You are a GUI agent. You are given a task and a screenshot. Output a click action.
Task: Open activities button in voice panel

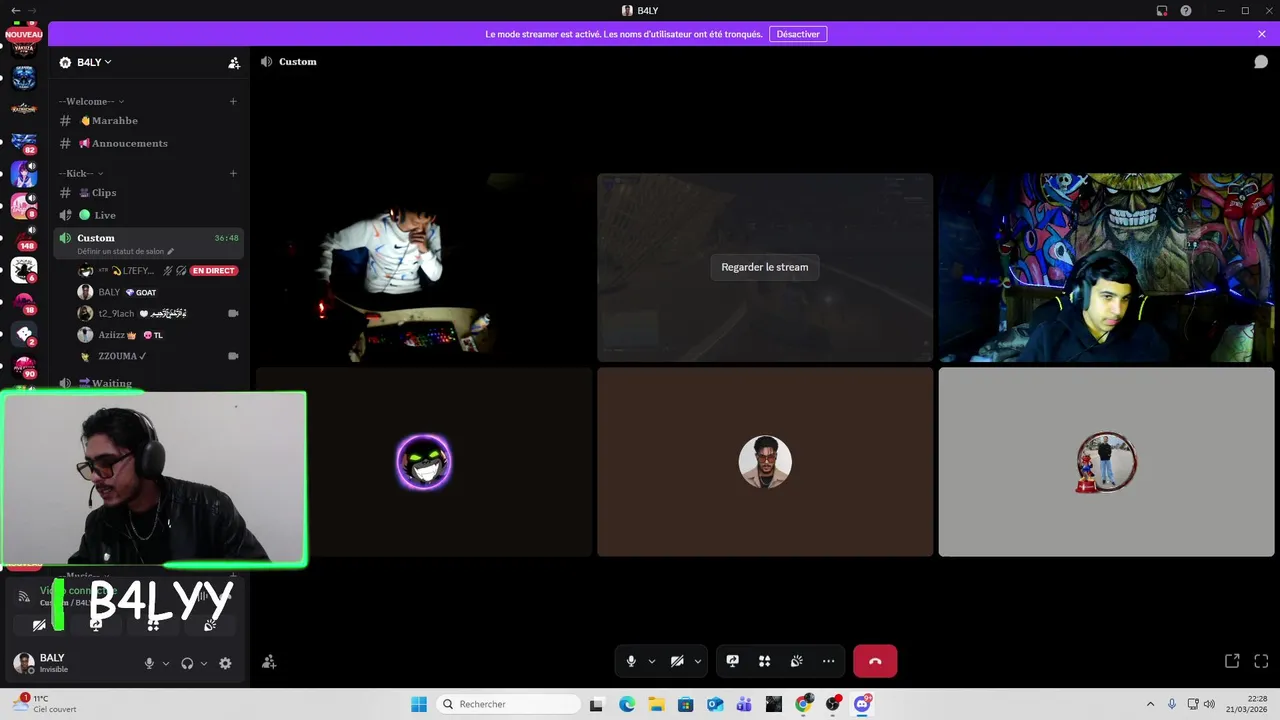point(153,625)
